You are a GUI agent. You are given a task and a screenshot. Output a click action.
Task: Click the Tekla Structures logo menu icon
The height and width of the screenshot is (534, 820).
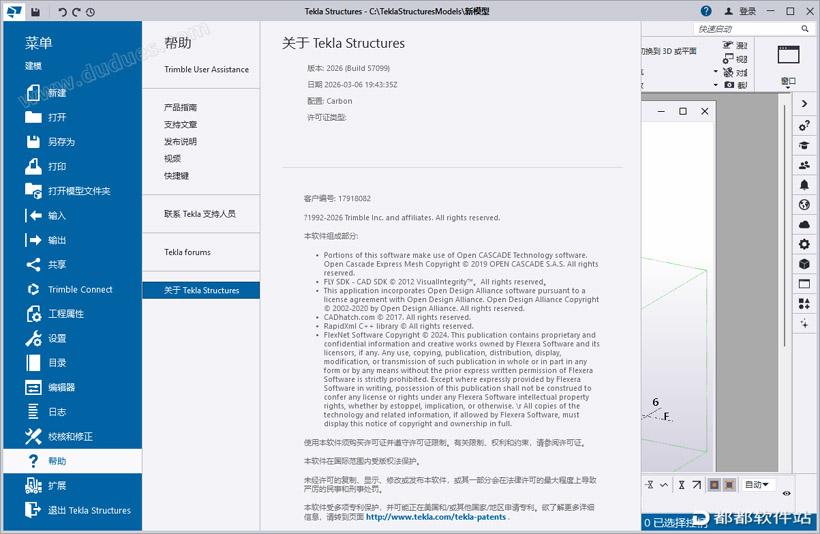(14, 11)
